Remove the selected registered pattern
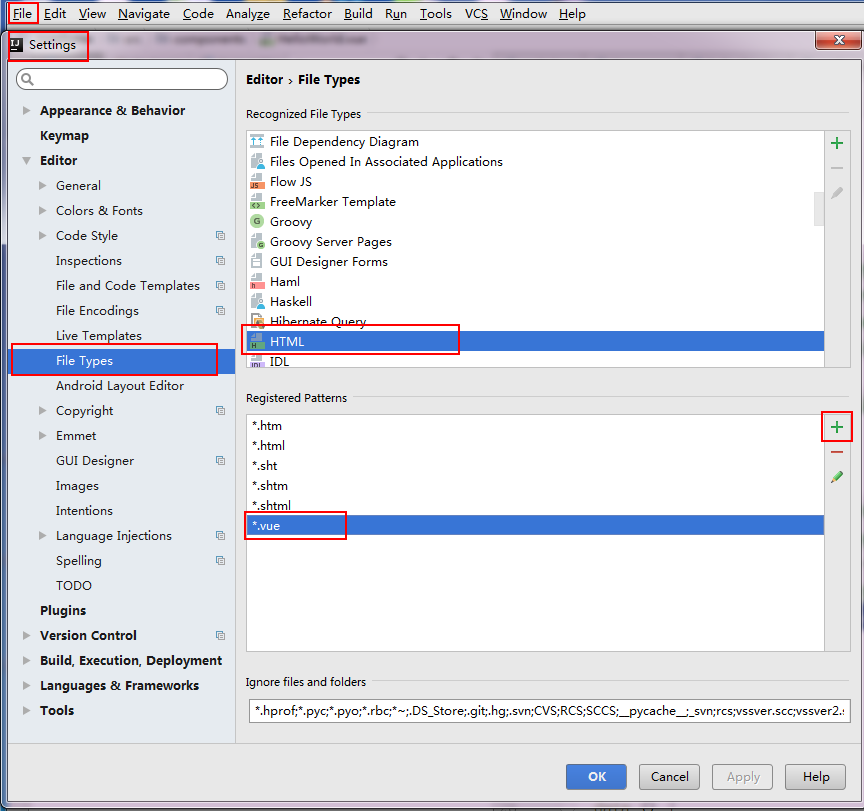The image size is (864, 811). tap(837, 452)
